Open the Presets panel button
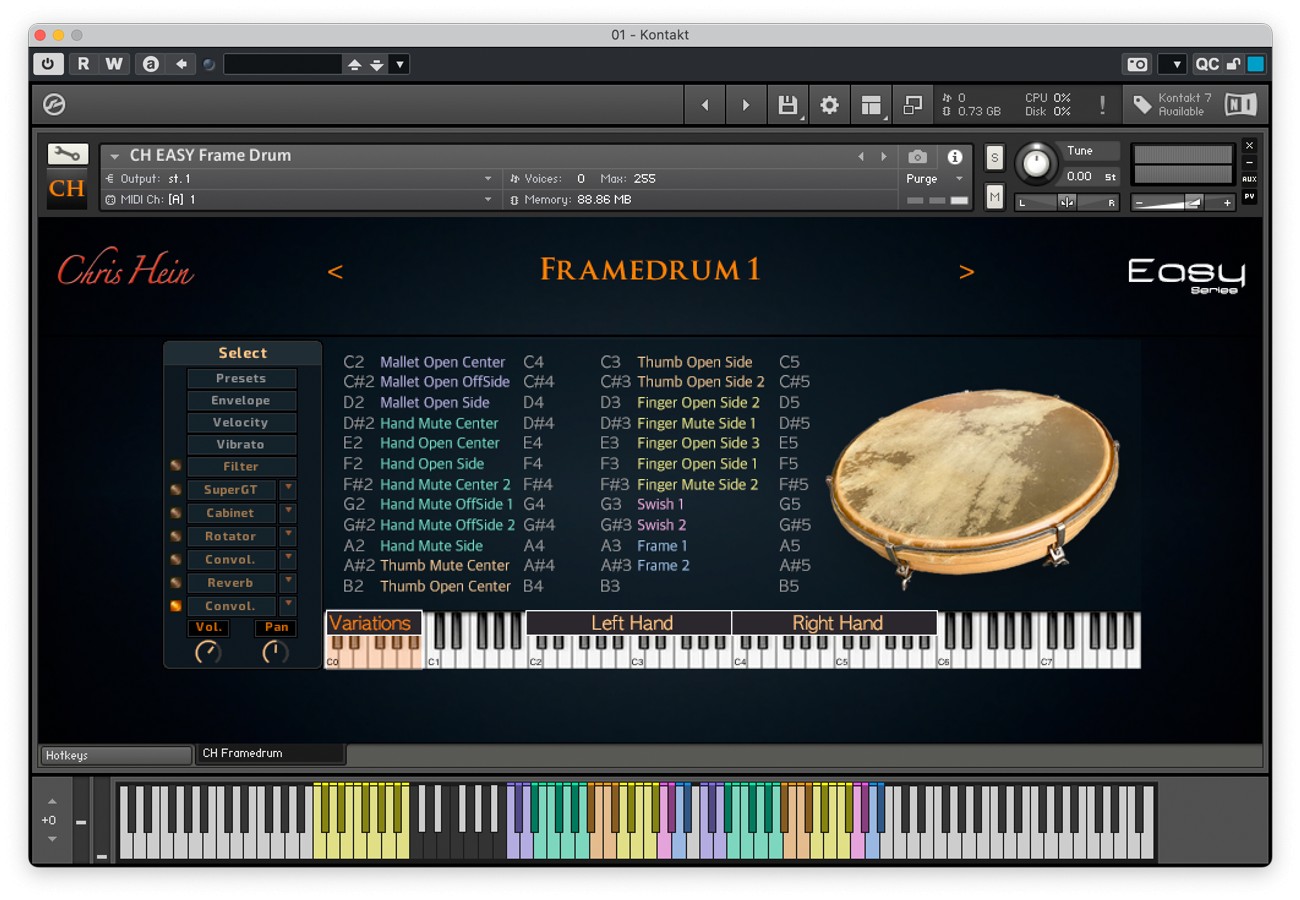The height and width of the screenshot is (900, 1300). coord(240,378)
